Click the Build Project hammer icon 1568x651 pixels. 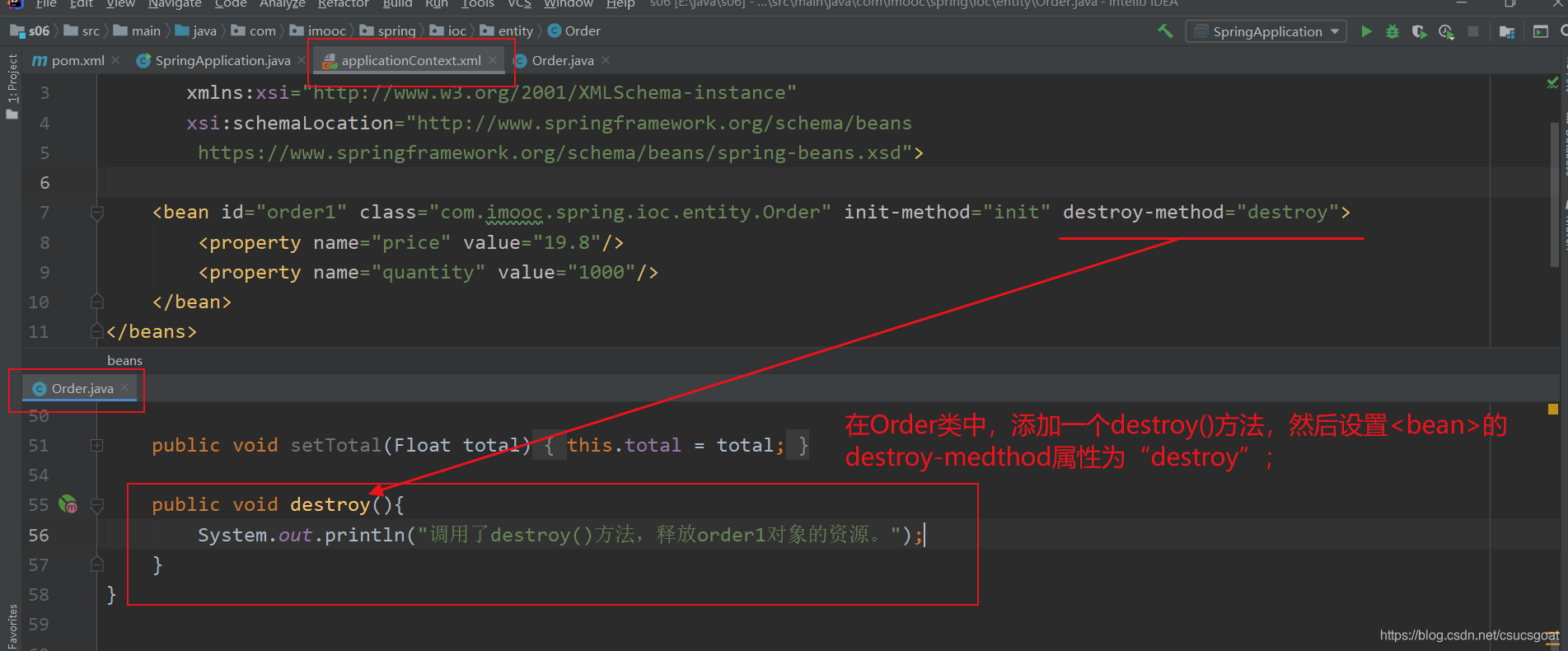click(1165, 31)
